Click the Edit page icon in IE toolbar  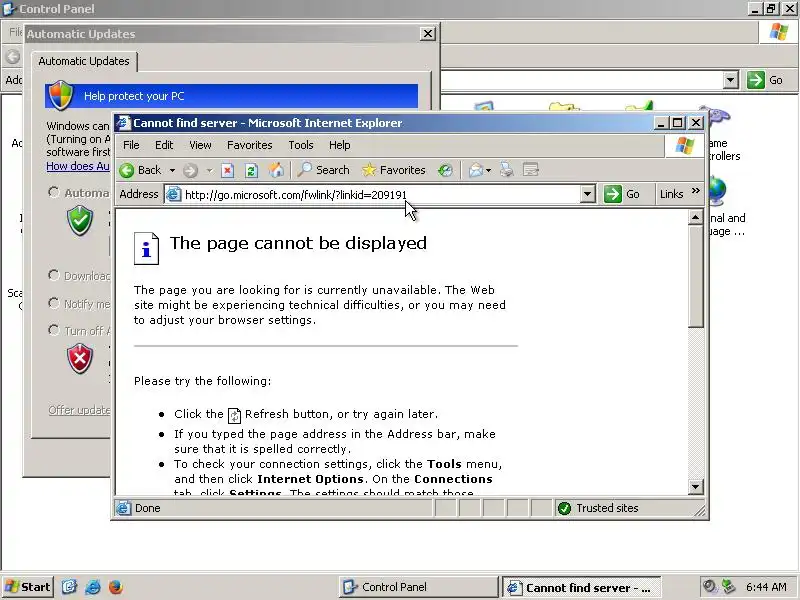[531, 170]
